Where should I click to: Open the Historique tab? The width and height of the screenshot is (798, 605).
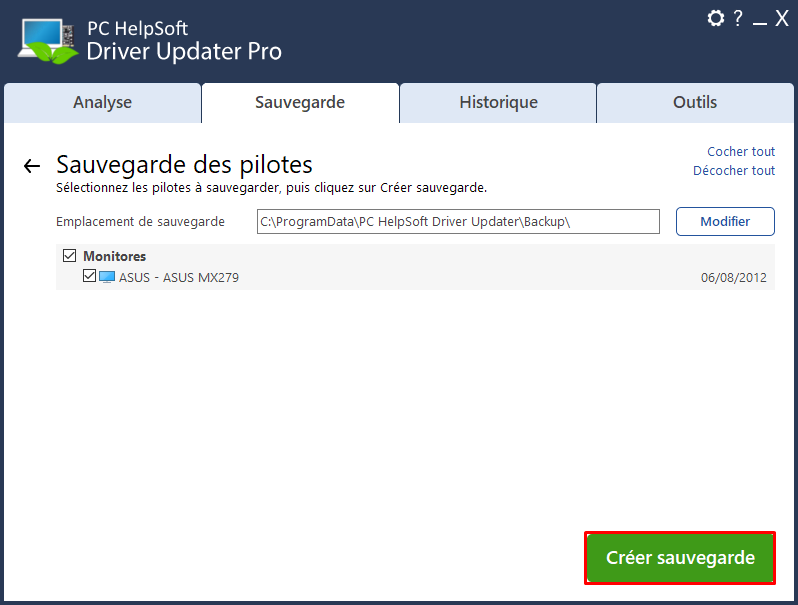pos(498,103)
